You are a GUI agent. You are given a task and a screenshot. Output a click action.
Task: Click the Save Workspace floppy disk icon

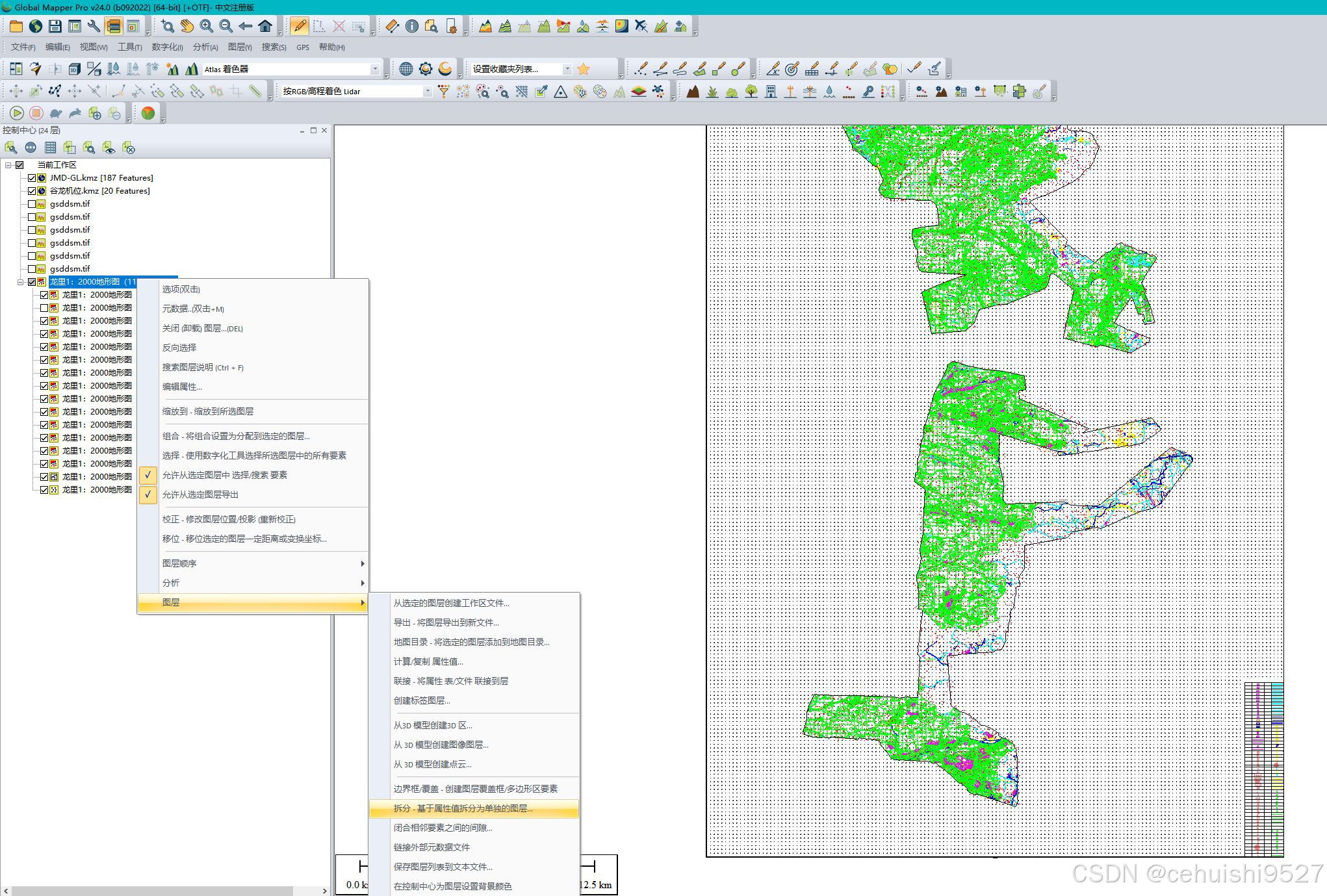point(55,26)
